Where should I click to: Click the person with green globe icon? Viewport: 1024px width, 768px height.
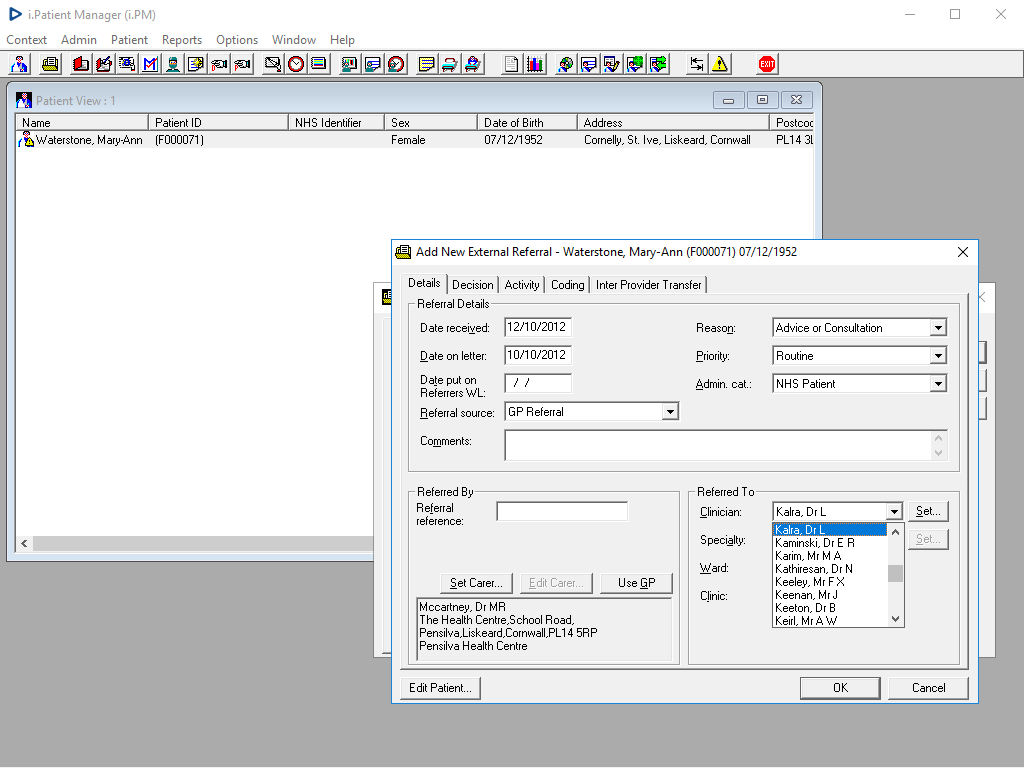(x=635, y=64)
